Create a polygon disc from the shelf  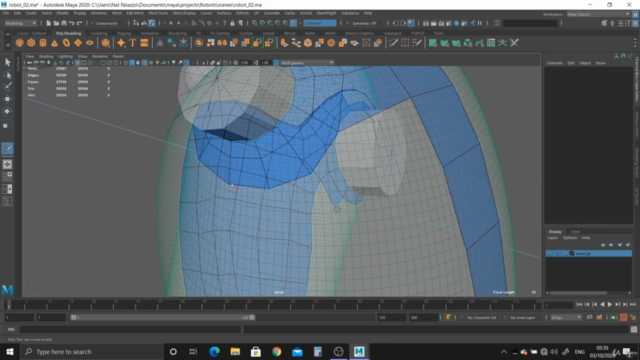click(89, 43)
